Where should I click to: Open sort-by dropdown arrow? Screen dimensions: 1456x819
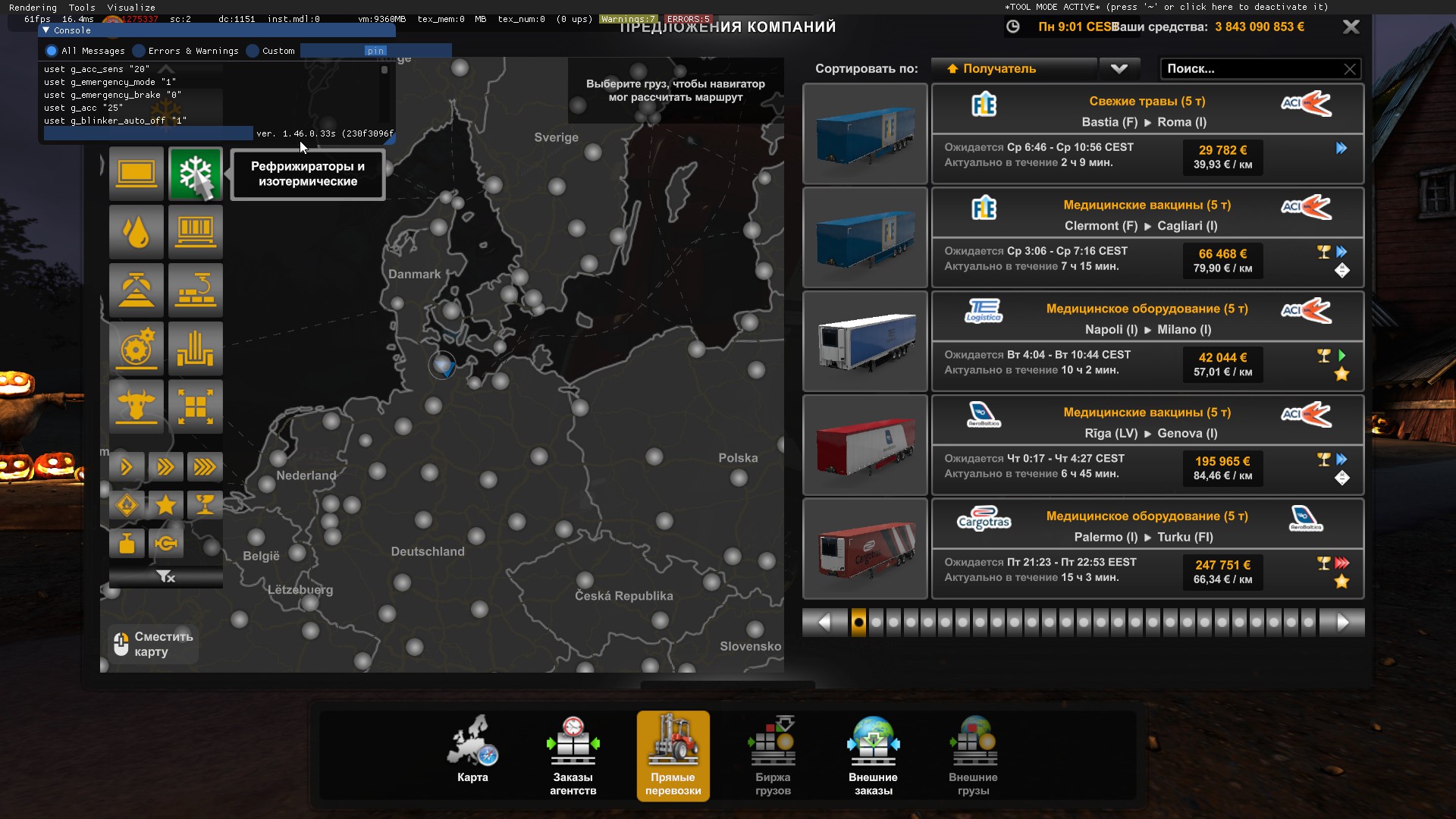[1119, 69]
